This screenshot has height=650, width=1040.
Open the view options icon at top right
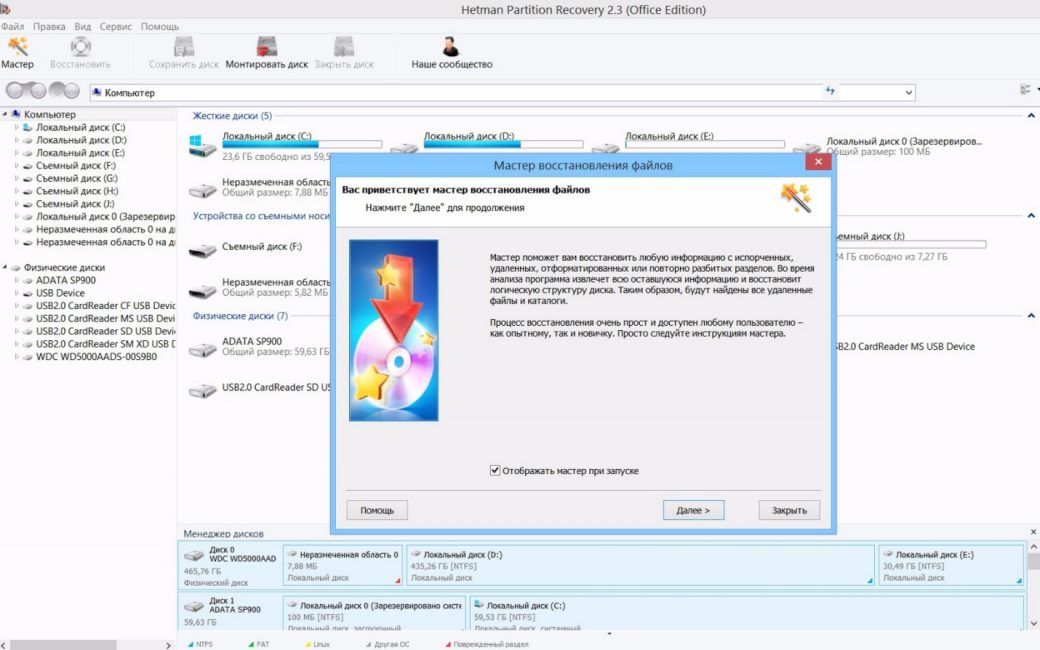click(x=1025, y=90)
